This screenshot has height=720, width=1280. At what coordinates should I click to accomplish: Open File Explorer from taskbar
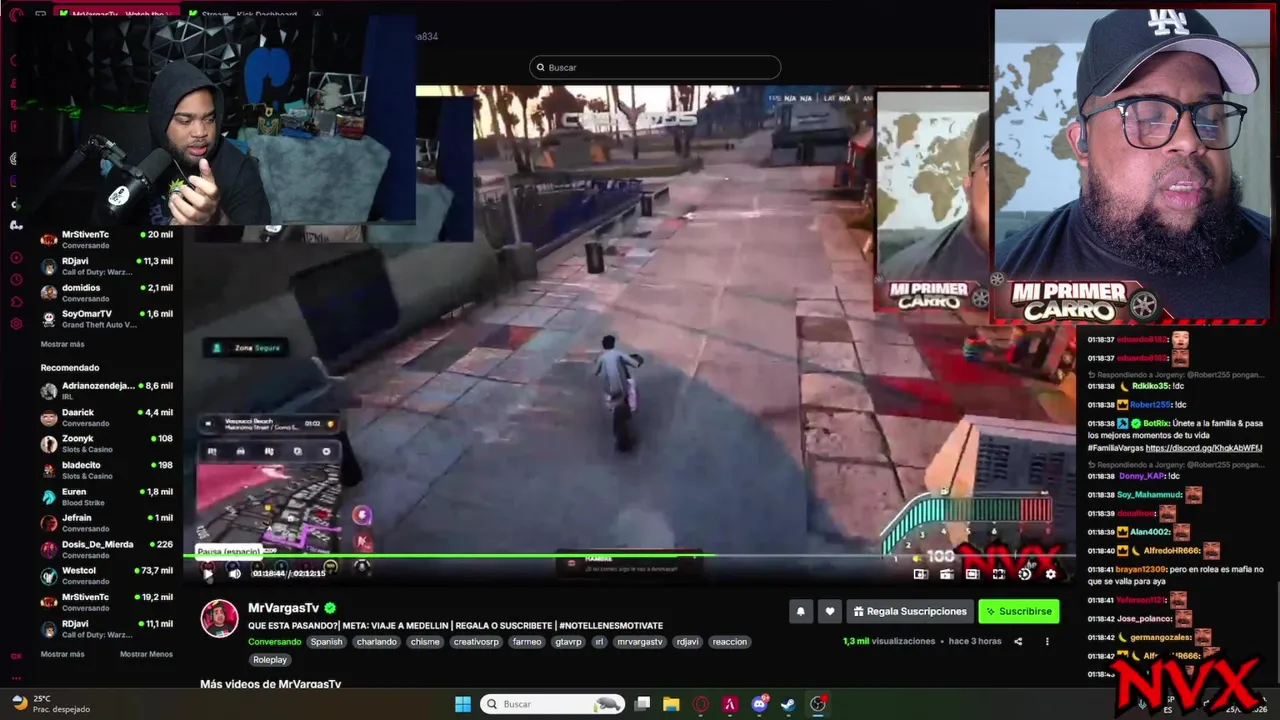point(671,704)
